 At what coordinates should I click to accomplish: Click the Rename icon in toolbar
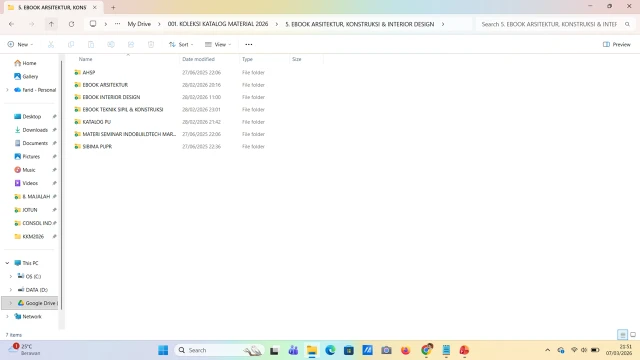(x=111, y=44)
